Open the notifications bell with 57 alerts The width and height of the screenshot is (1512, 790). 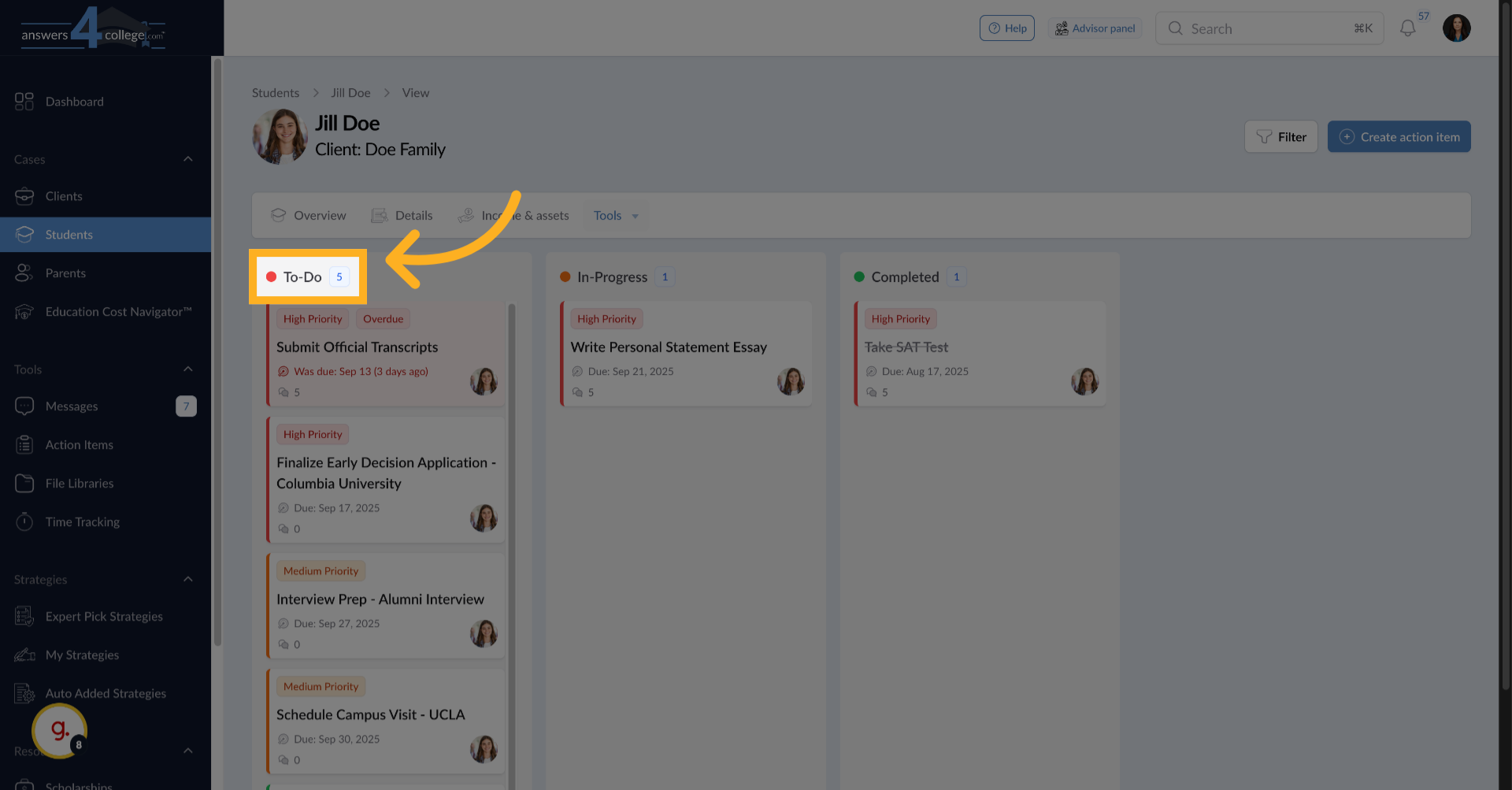[x=1408, y=28]
